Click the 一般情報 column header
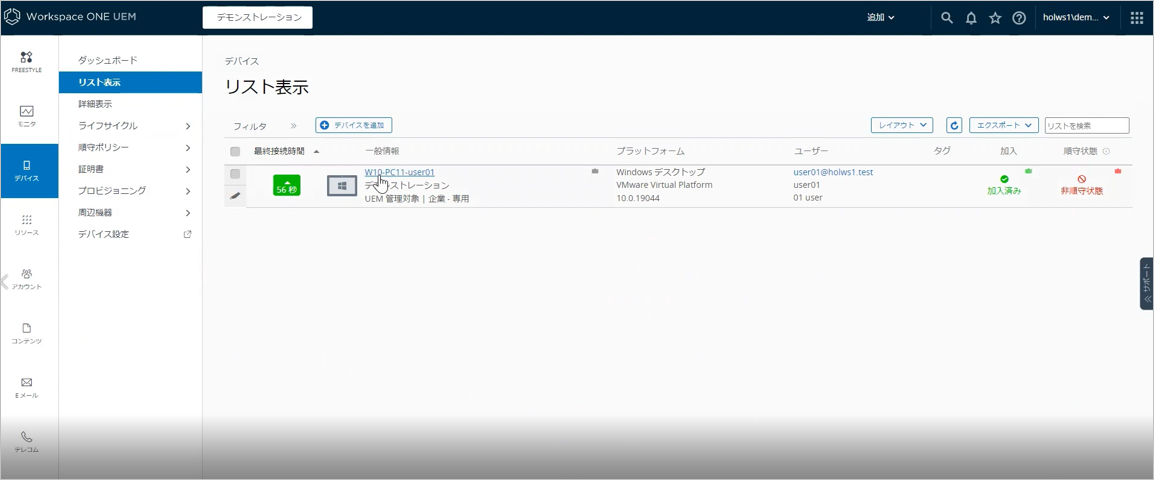Viewport: 1154px width, 480px height. coord(382,151)
